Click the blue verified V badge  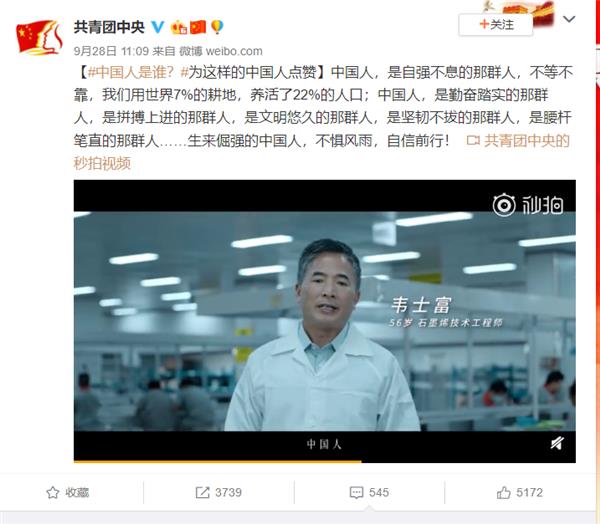158,27
